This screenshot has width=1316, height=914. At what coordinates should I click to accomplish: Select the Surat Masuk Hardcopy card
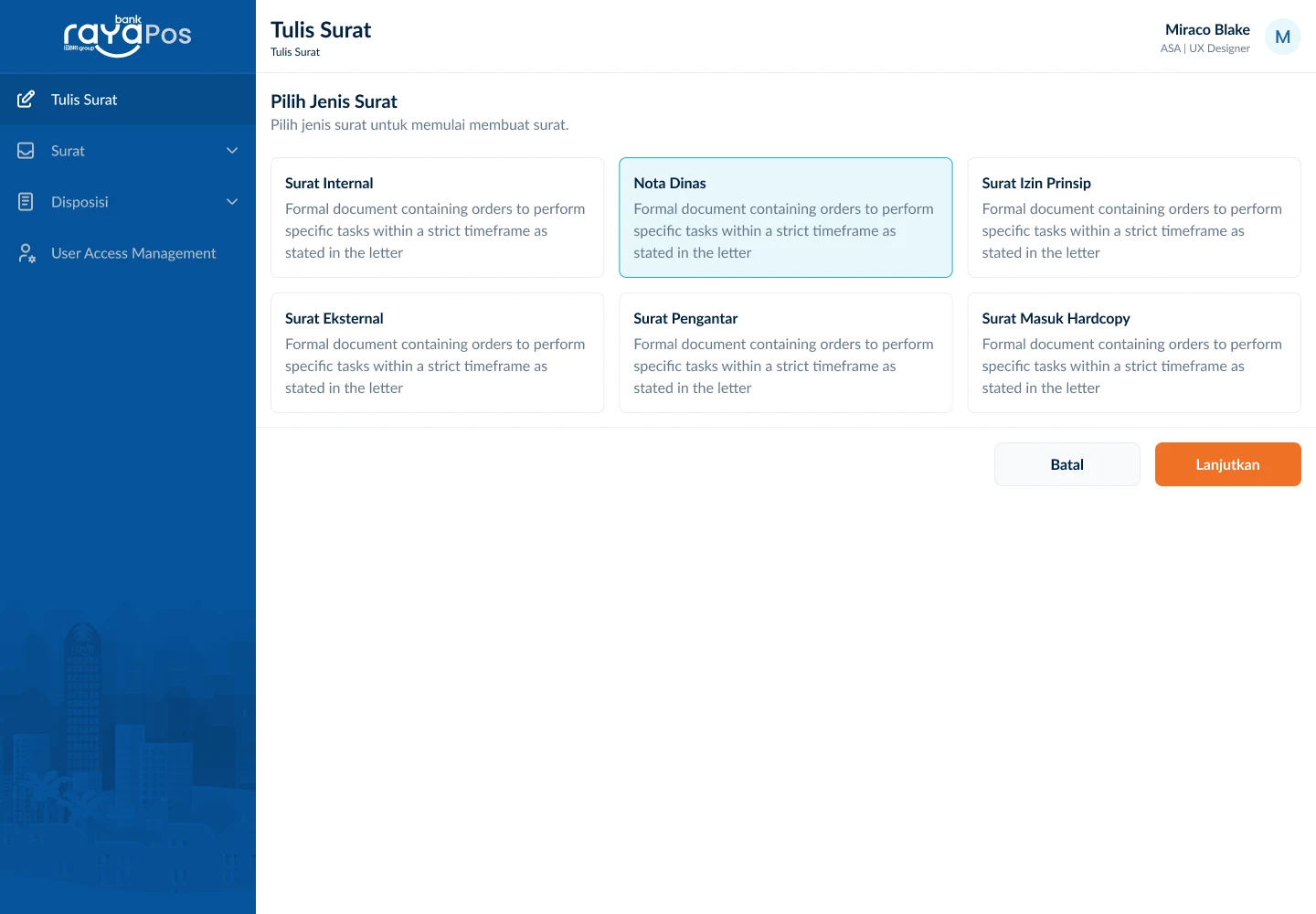pos(1134,353)
